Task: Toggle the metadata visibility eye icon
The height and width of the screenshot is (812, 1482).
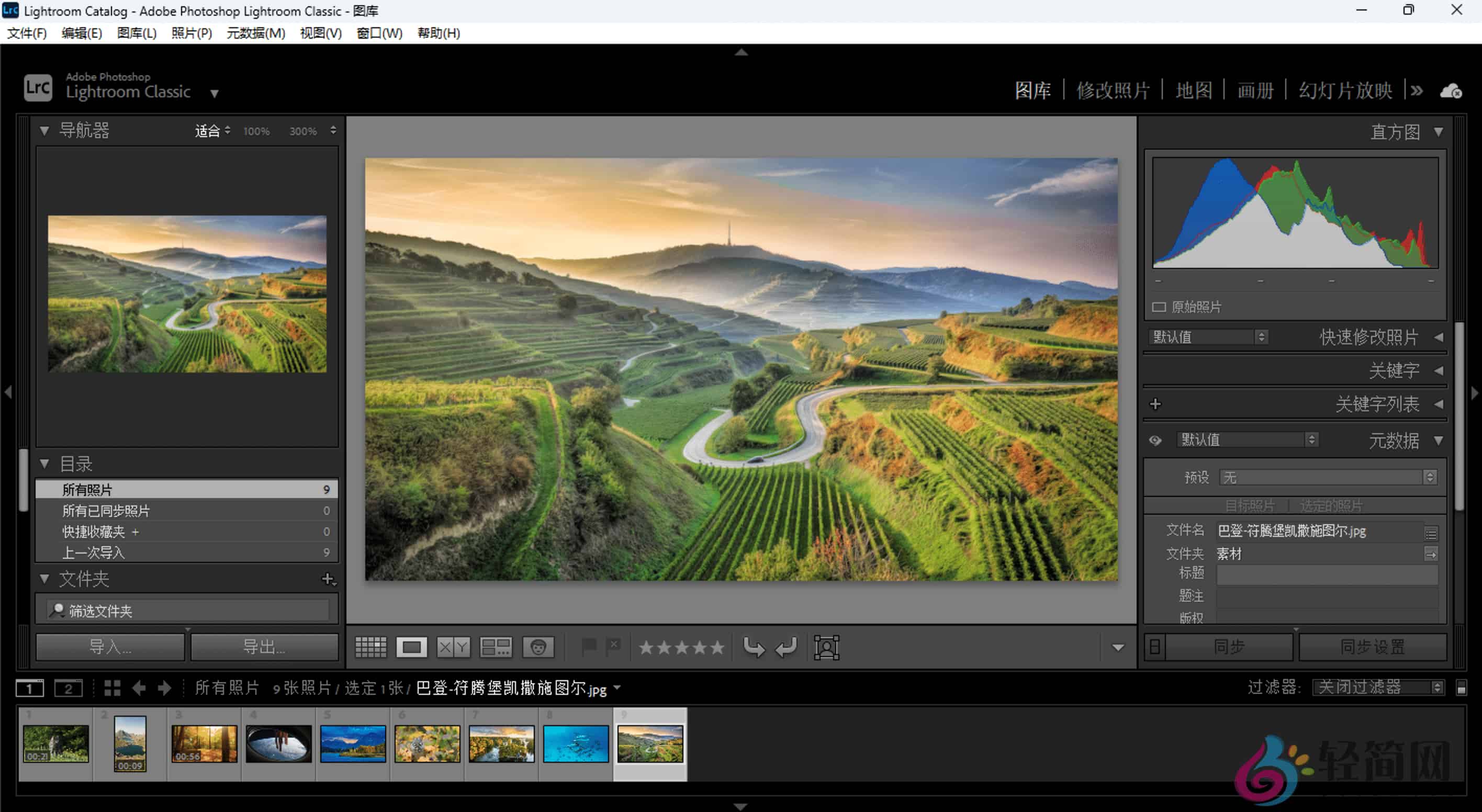Action: 1155,440
